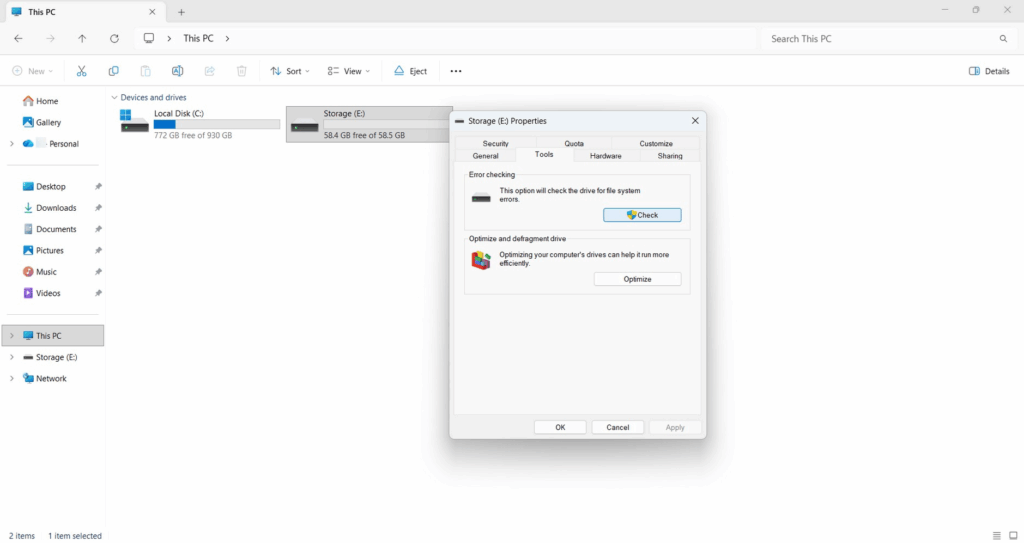Expand the Personal OneDrive tree node
The width and height of the screenshot is (1024, 543).
[x=11, y=144]
